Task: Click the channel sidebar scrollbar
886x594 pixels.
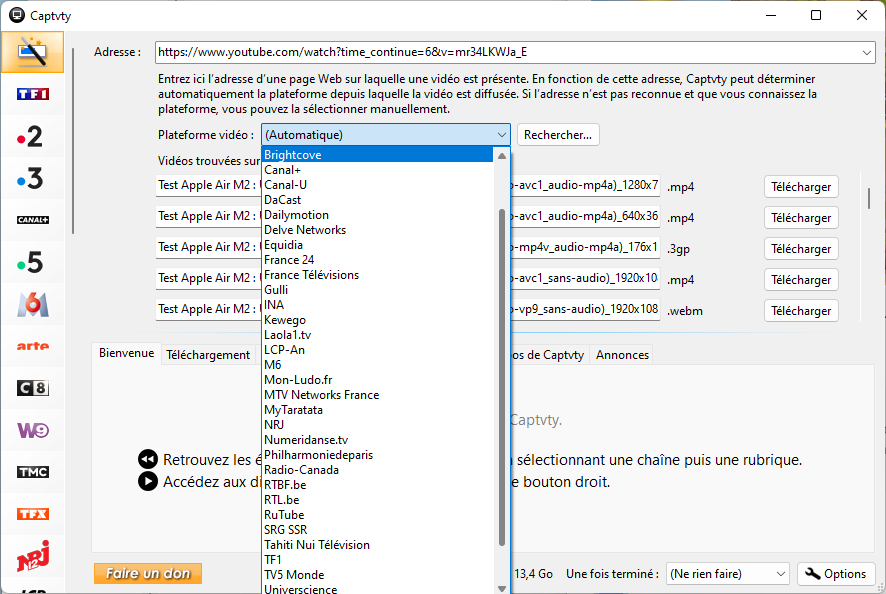Action: (x=72, y=140)
